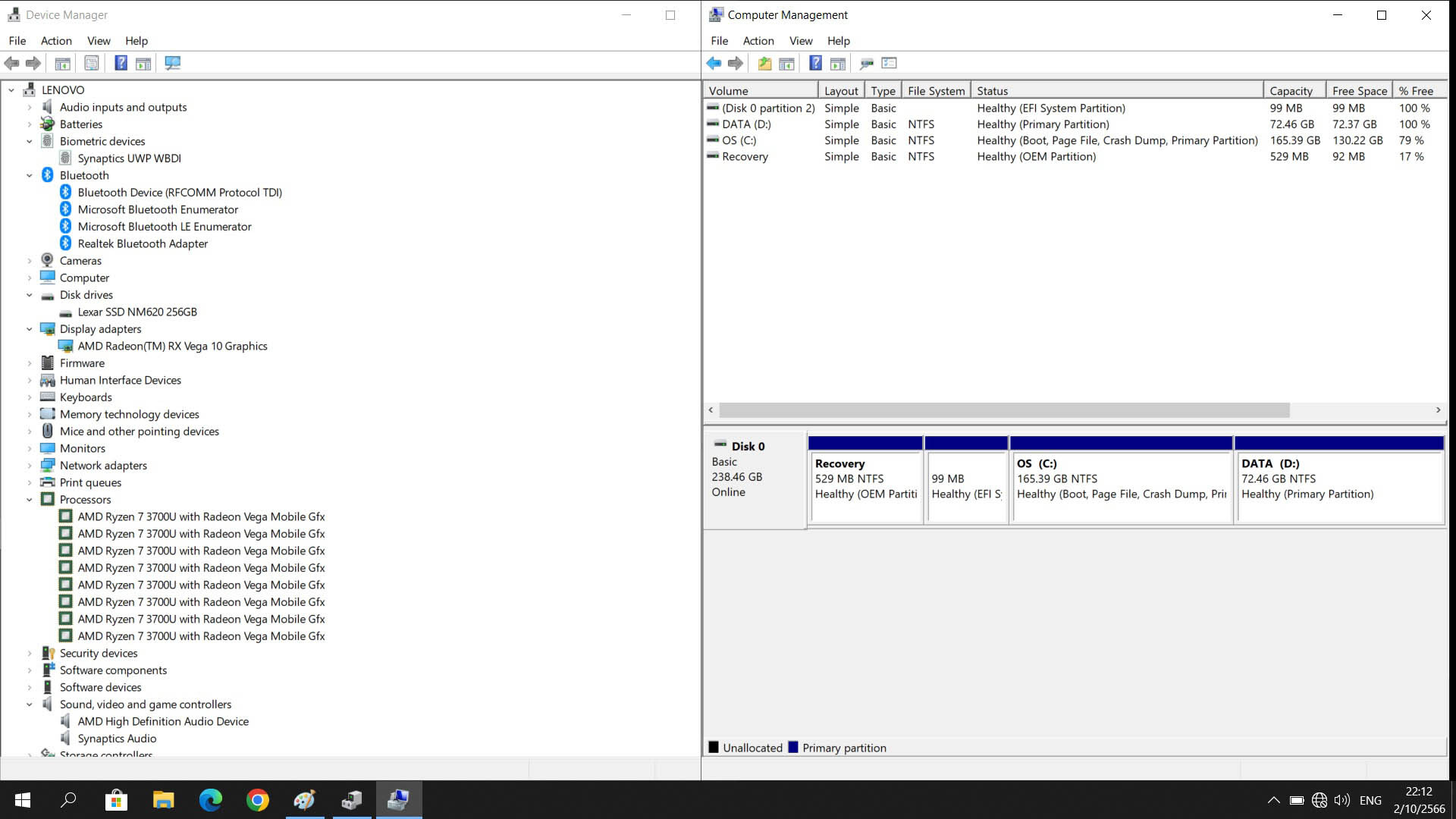Click volume icon in system tray

coord(1342,800)
